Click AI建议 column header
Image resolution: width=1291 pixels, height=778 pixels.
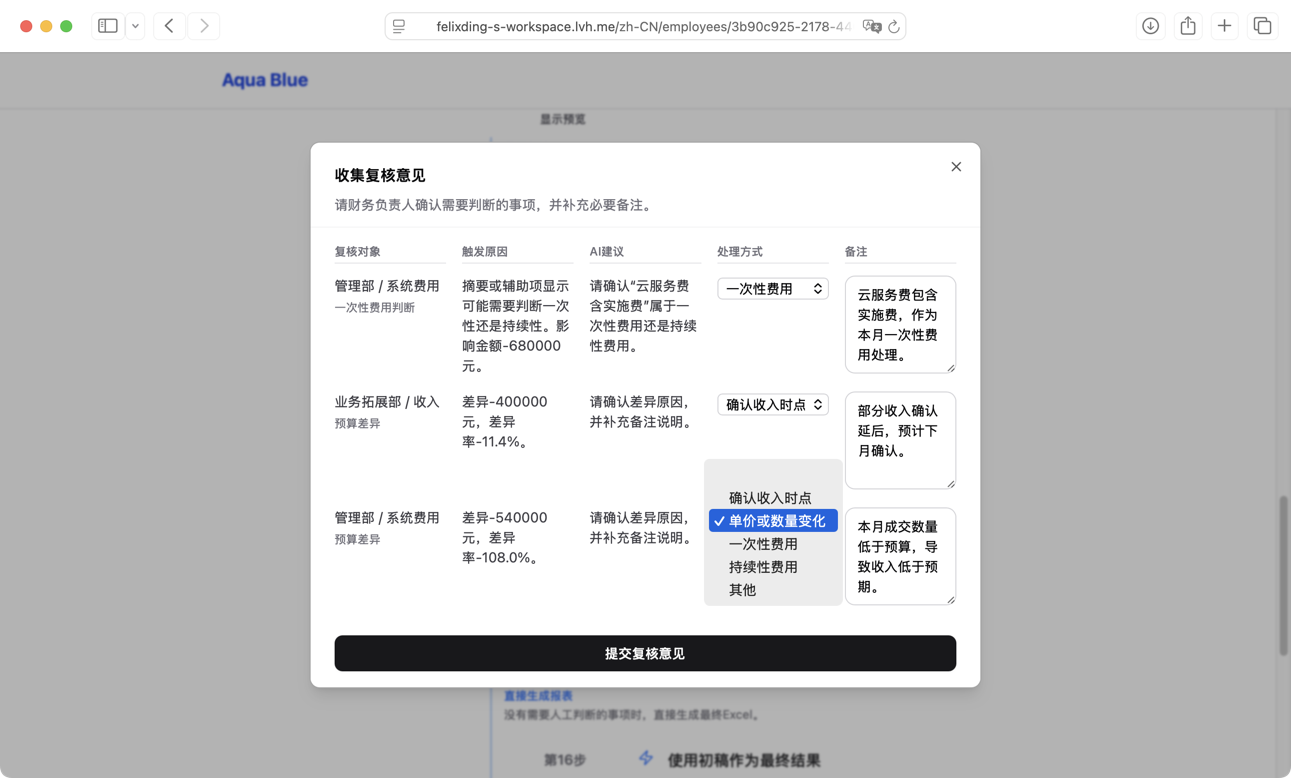pos(607,251)
